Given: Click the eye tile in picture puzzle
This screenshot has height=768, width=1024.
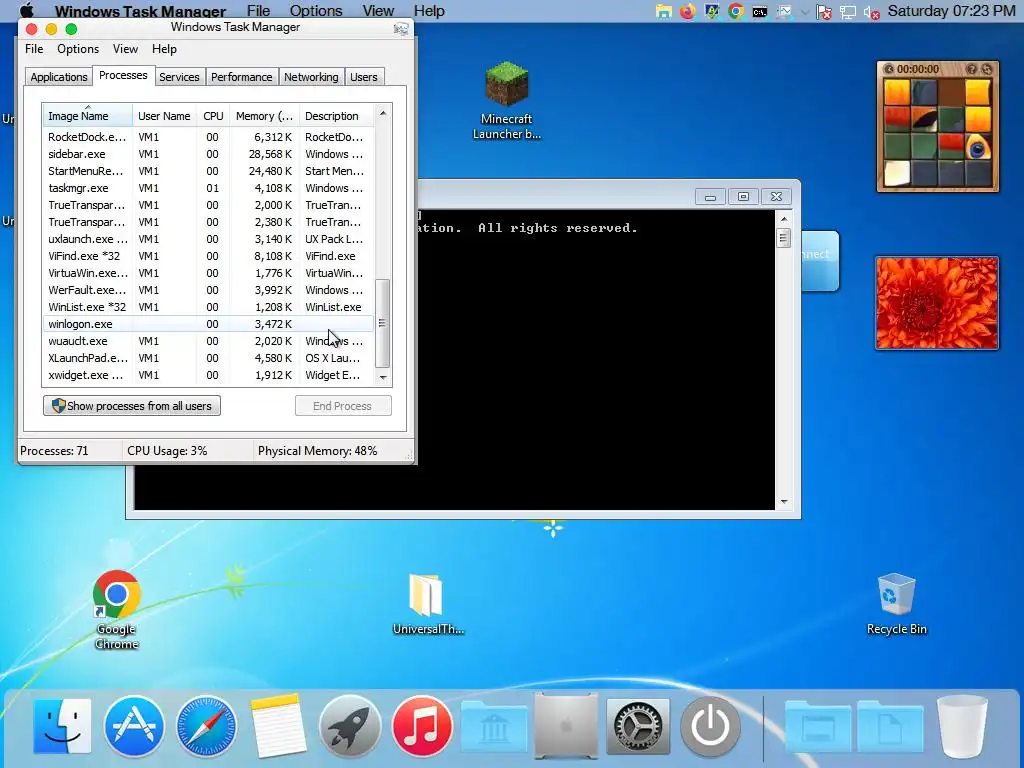Looking at the screenshot, I should 978,148.
